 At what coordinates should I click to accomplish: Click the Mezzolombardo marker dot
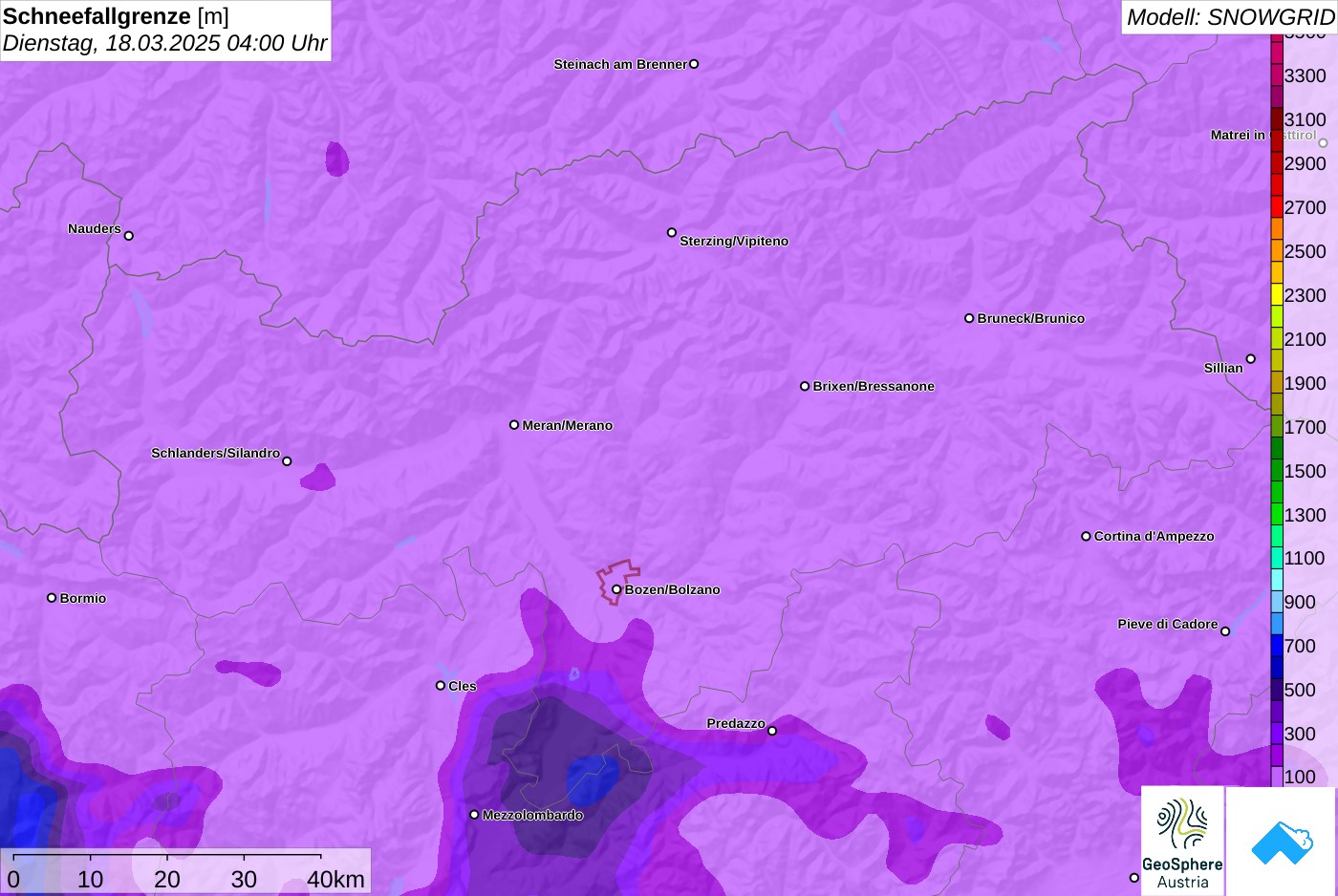(x=474, y=815)
